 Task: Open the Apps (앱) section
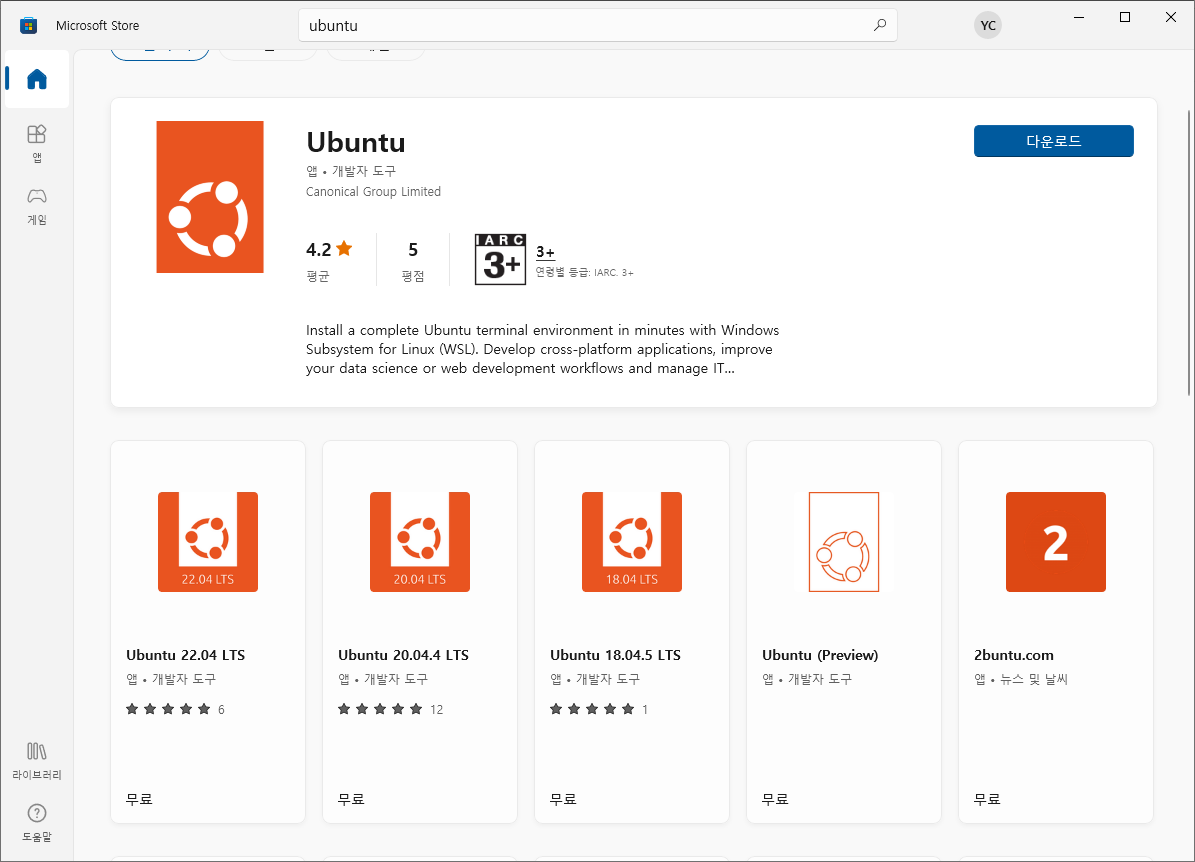tap(37, 144)
